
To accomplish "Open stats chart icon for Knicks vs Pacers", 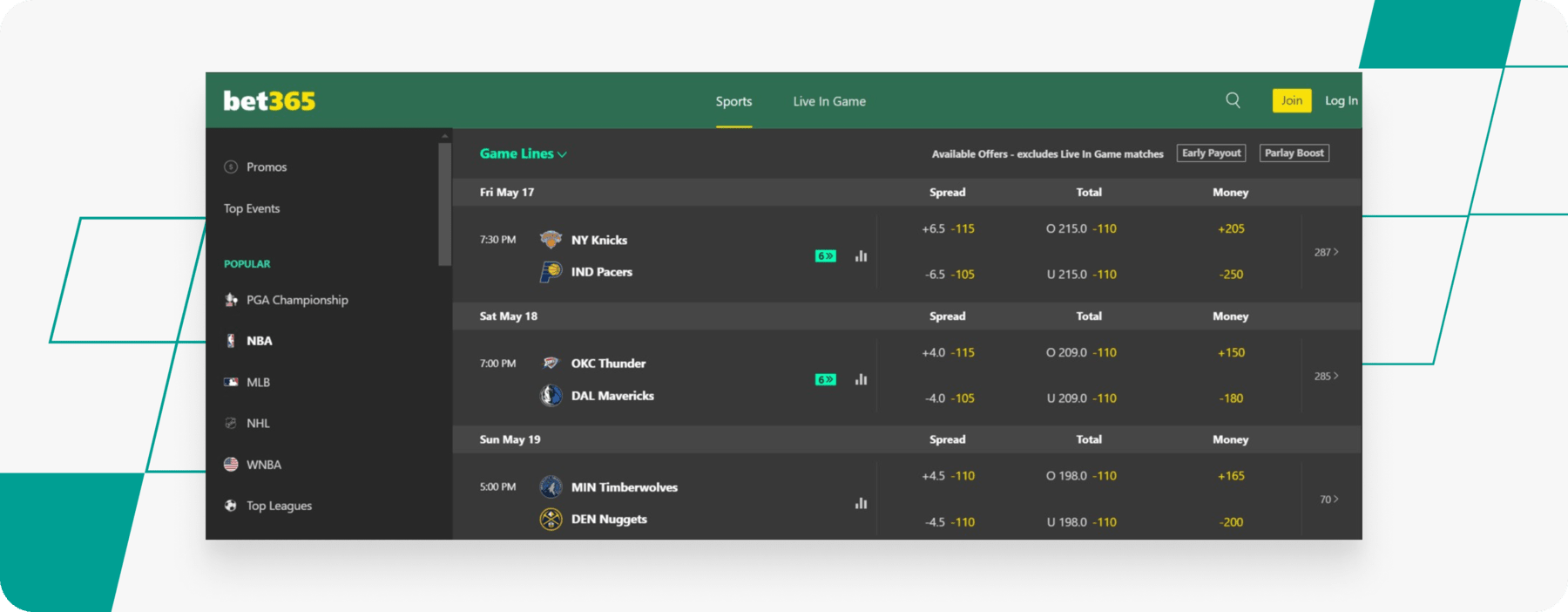I will 861,255.
